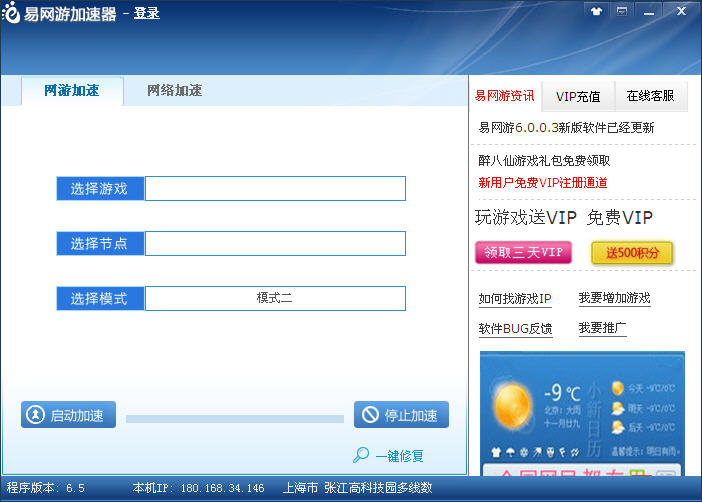Image resolution: width=702 pixels, height=502 pixels.
Task: Click the magnifier icon beside 一键修复
Action: pyautogui.click(x=361, y=455)
